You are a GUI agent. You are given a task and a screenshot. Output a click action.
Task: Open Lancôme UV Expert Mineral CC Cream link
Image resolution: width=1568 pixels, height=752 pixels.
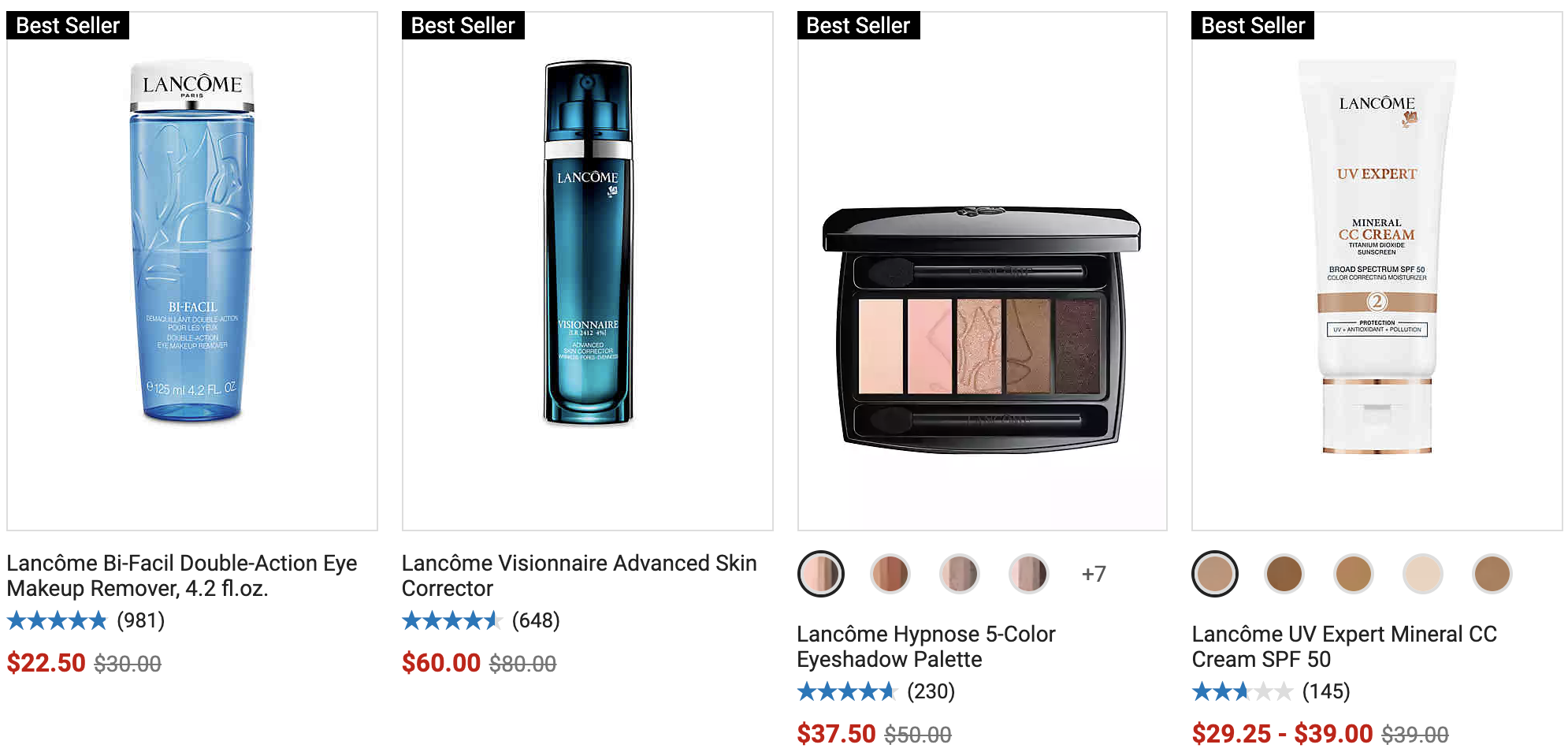pyautogui.click(x=1344, y=646)
